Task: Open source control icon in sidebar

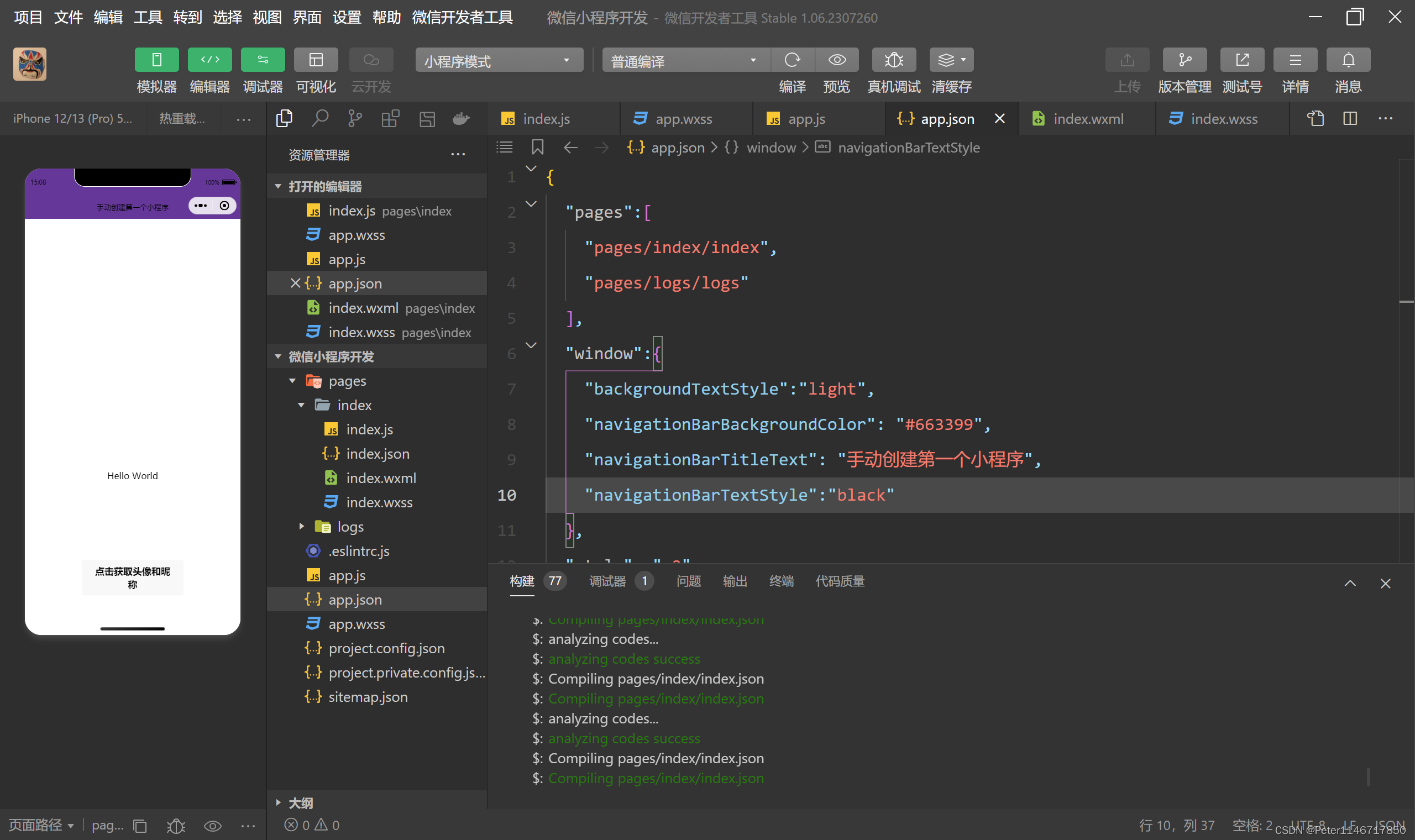Action: (x=355, y=118)
